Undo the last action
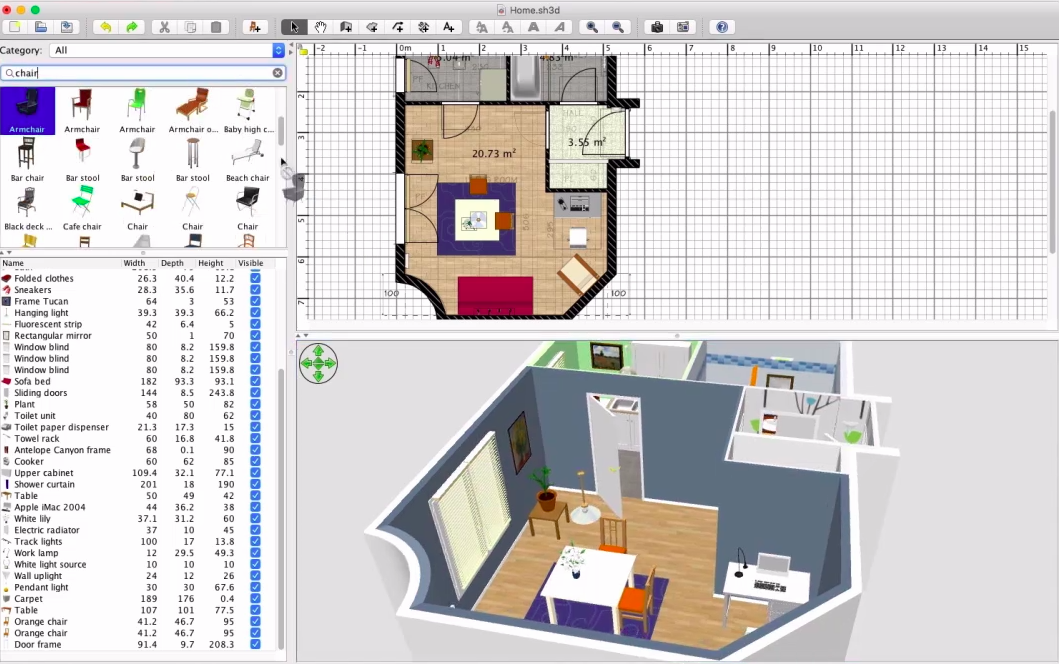1059x664 pixels. (105, 27)
